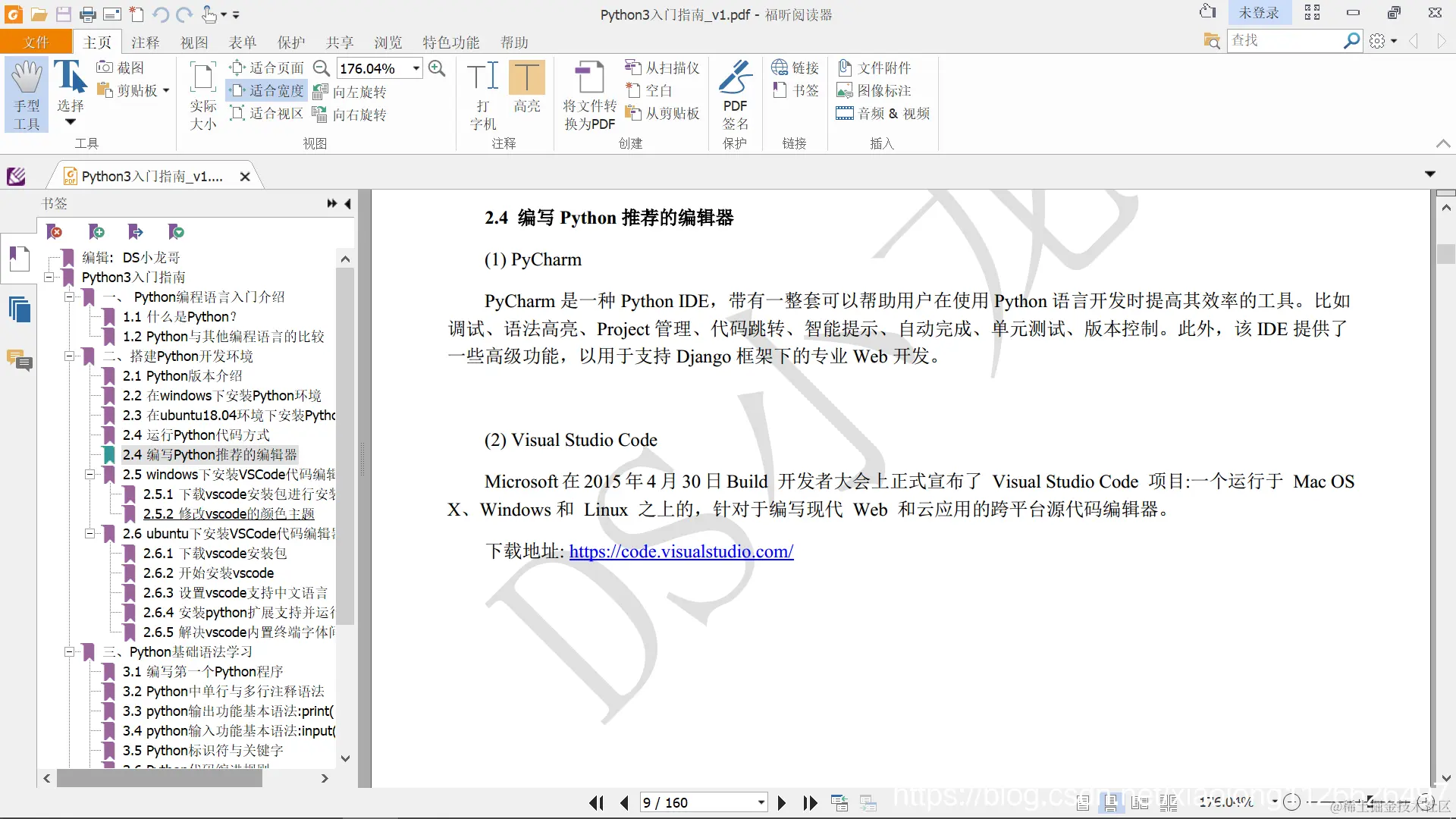Screen dimensions: 1456x819
Task: Open bookmark 3.1 编写第一个Python程序
Action: pos(202,672)
